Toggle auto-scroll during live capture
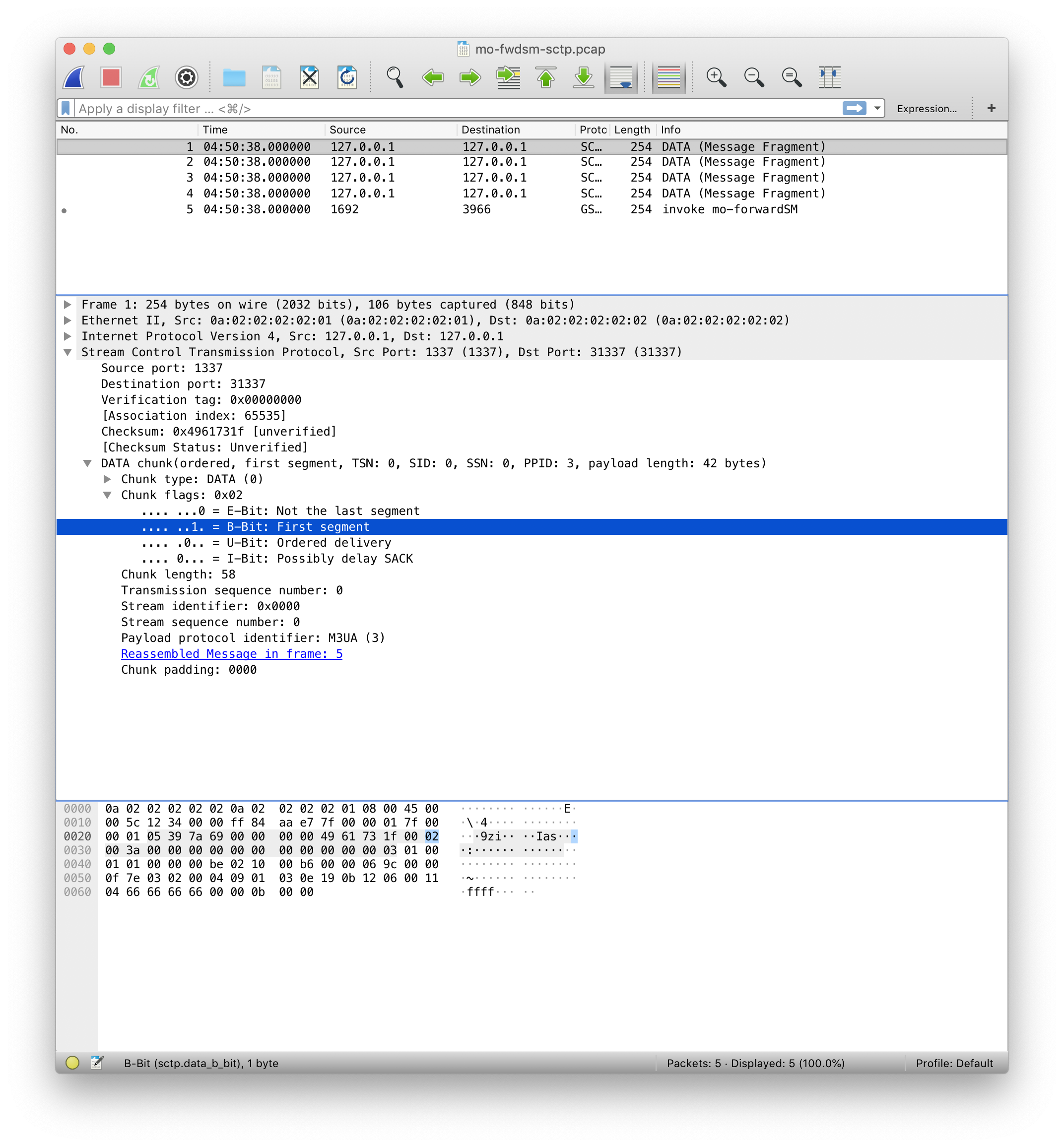Image resolution: width=1064 pixels, height=1147 pixels. click(621, 77)
